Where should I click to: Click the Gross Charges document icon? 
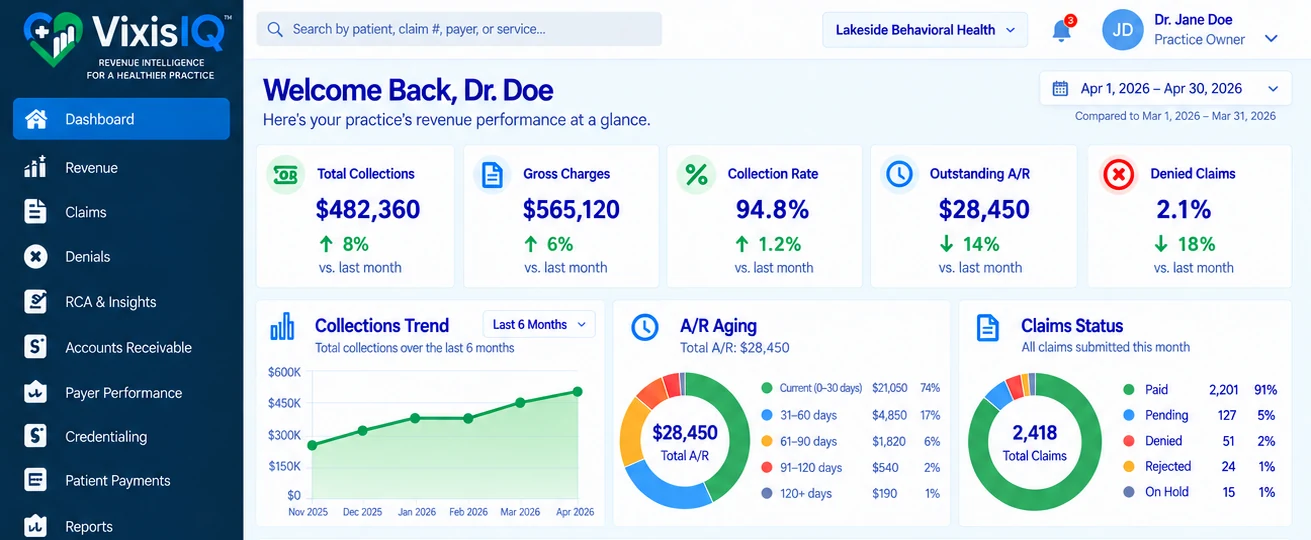click(492, 174)
